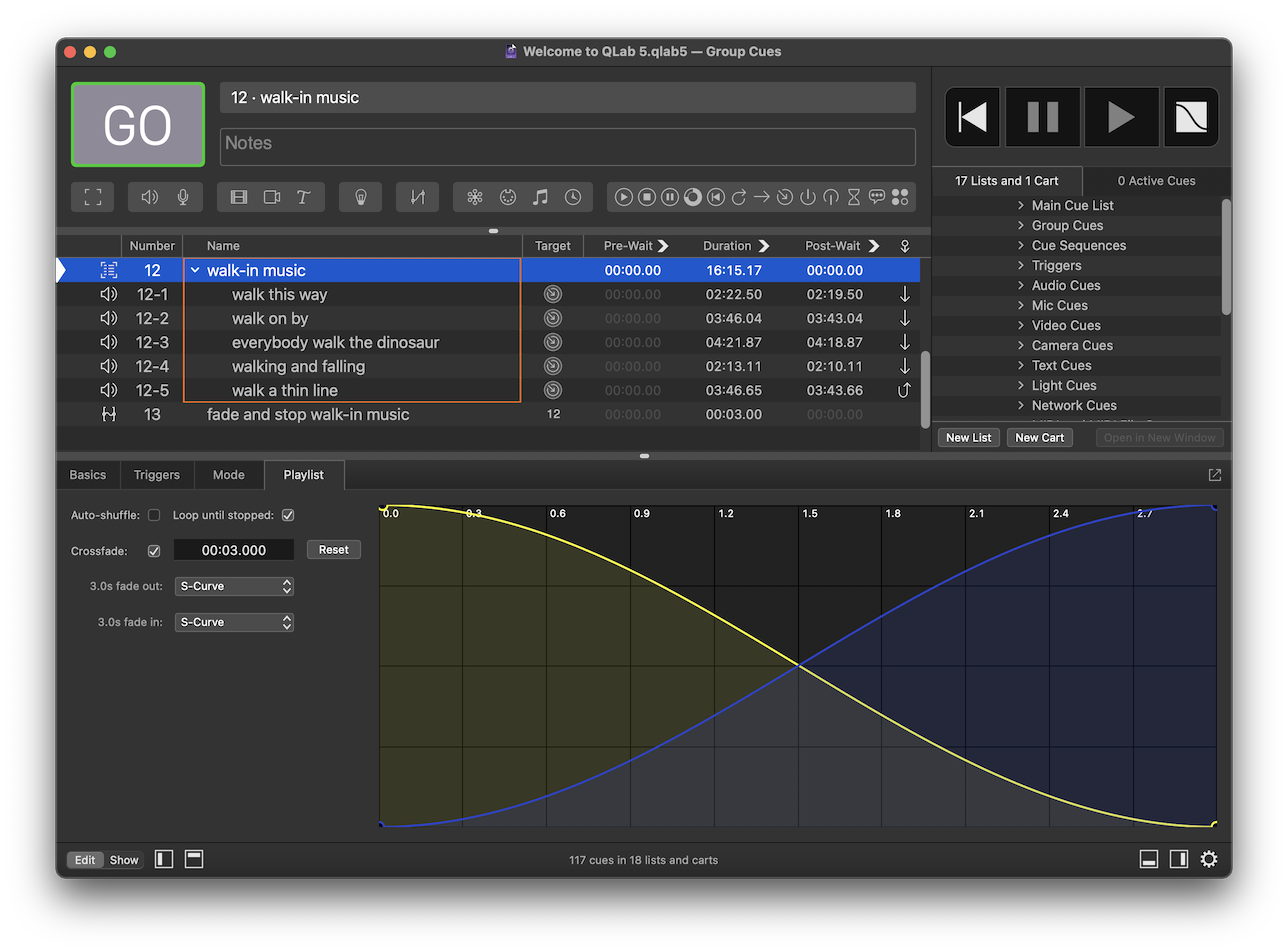Disable Loop until stopped
Image resolution: width=1288 pixels, height=952 pixels.
click(289, 515)
